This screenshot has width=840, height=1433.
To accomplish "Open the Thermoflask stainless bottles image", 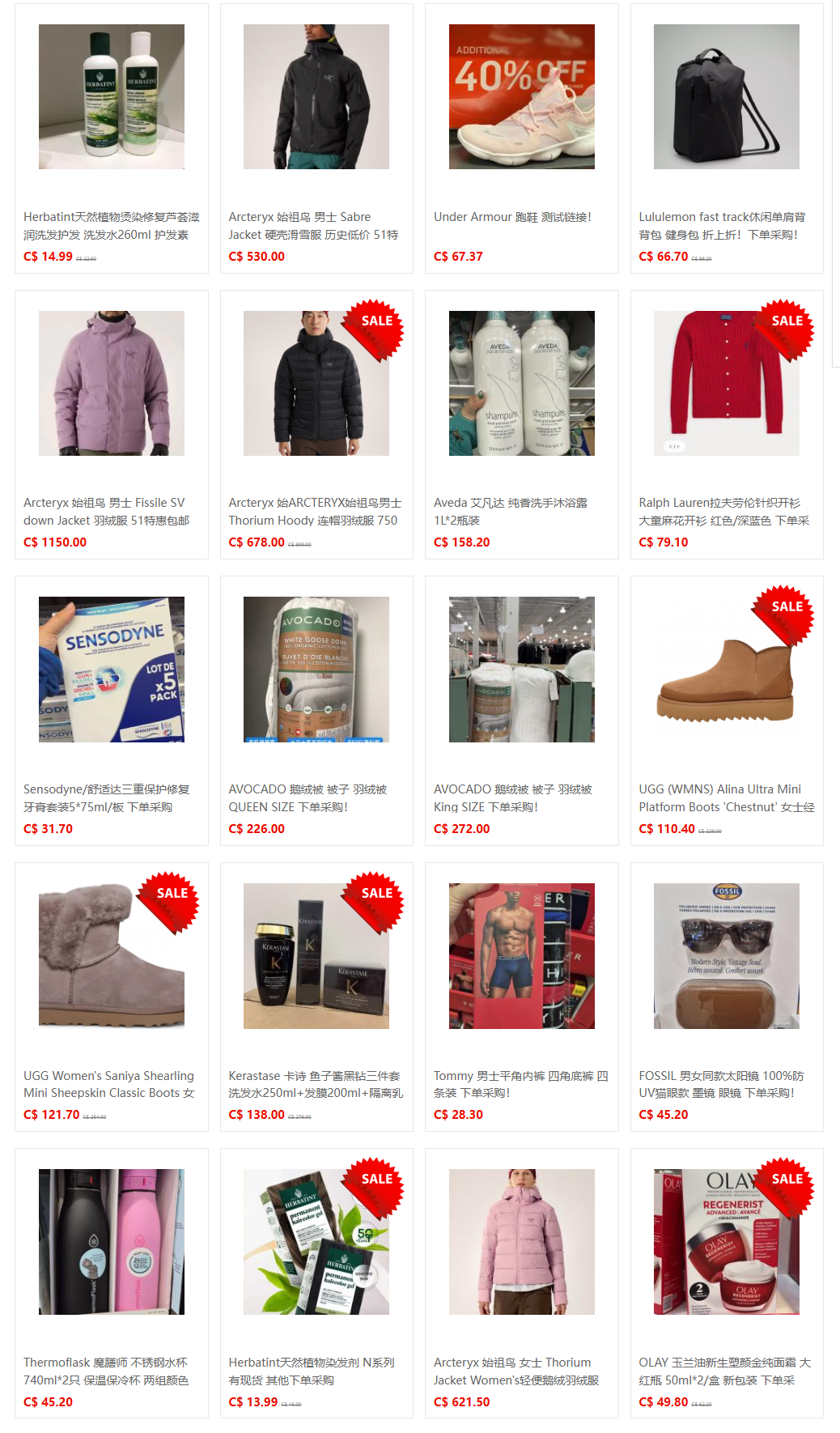I will coord(112,1242).
